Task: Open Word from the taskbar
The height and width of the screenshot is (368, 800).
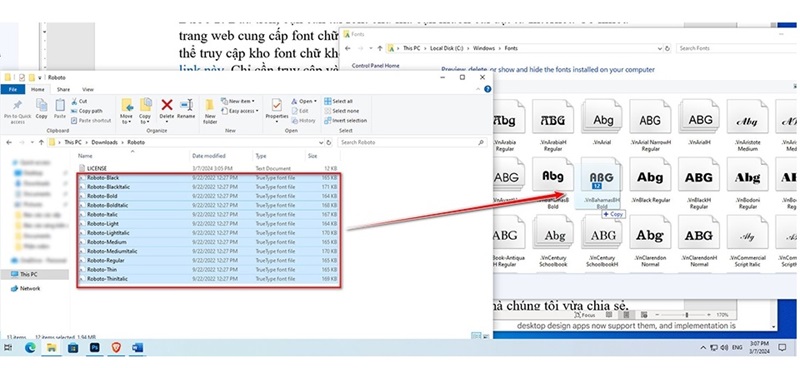Action: click(137, 348)
